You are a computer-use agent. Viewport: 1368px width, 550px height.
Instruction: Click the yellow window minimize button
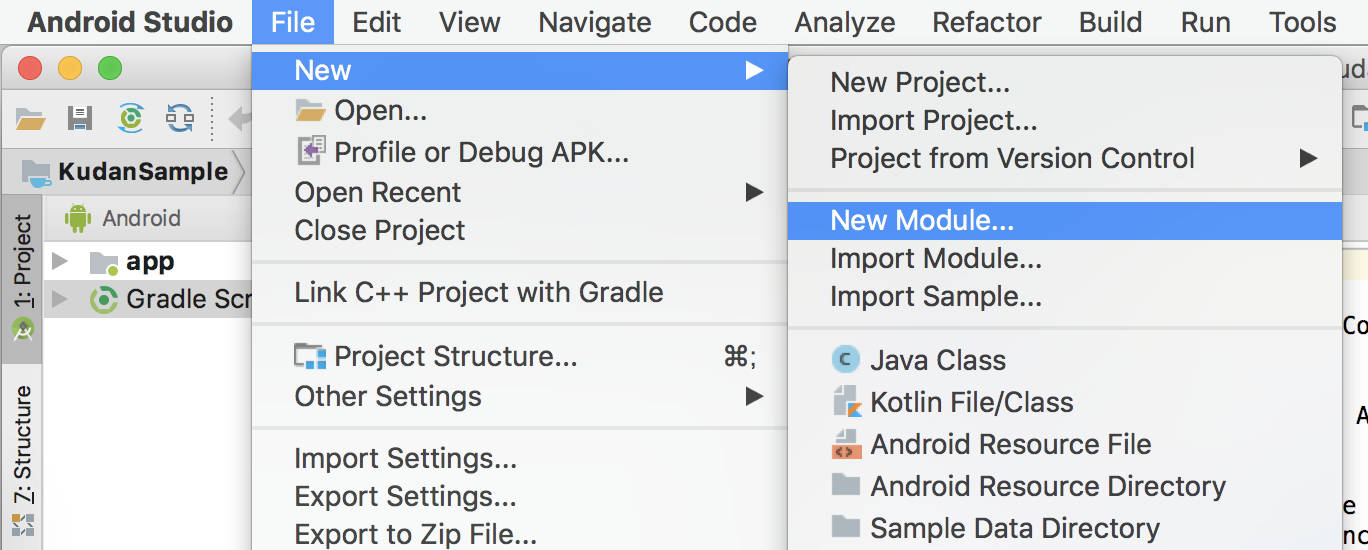70,69
